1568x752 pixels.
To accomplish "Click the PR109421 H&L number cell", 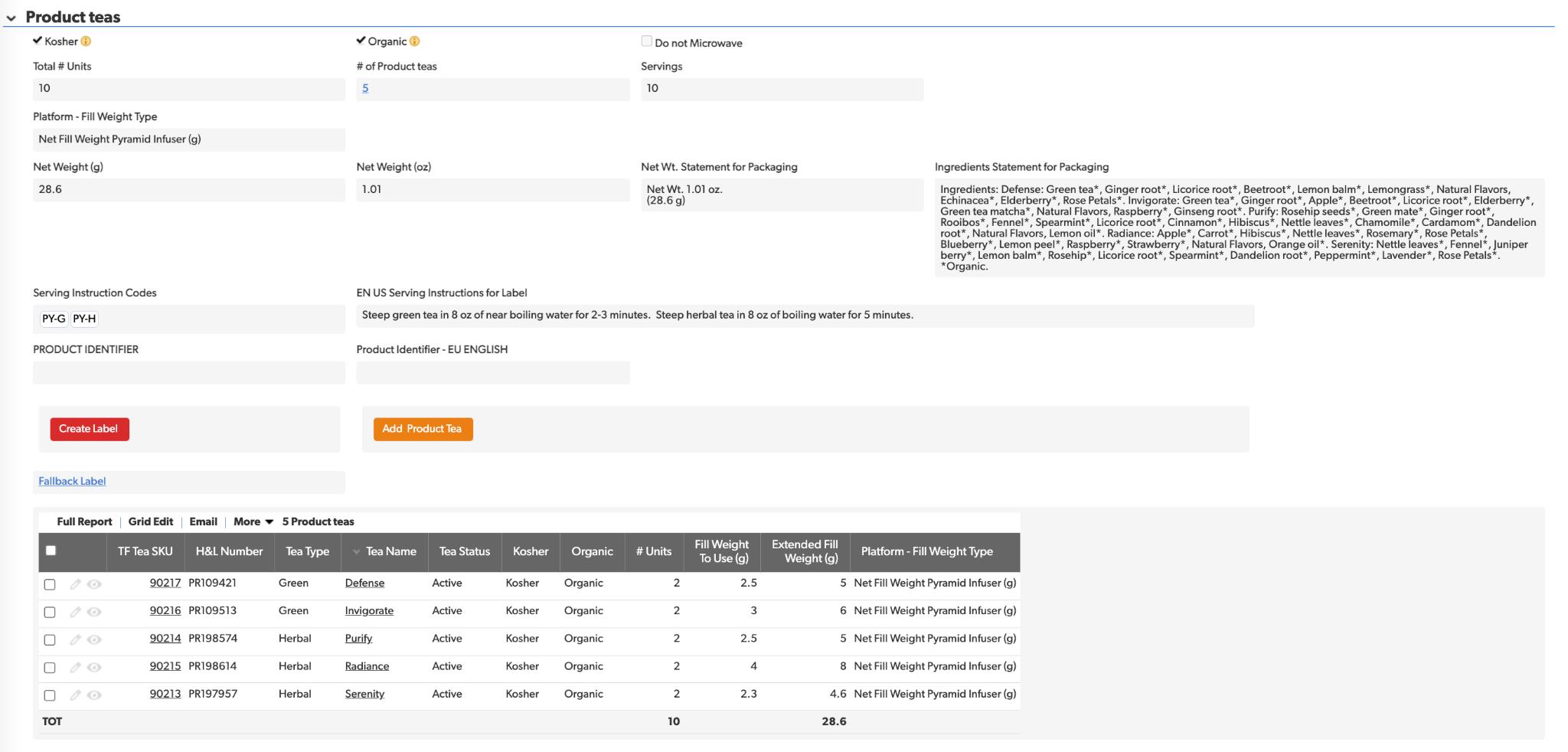I will [213, 583].
